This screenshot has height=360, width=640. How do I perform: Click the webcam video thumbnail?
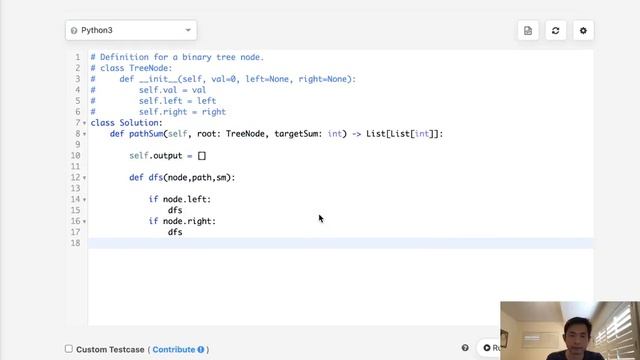click(570, 331)
